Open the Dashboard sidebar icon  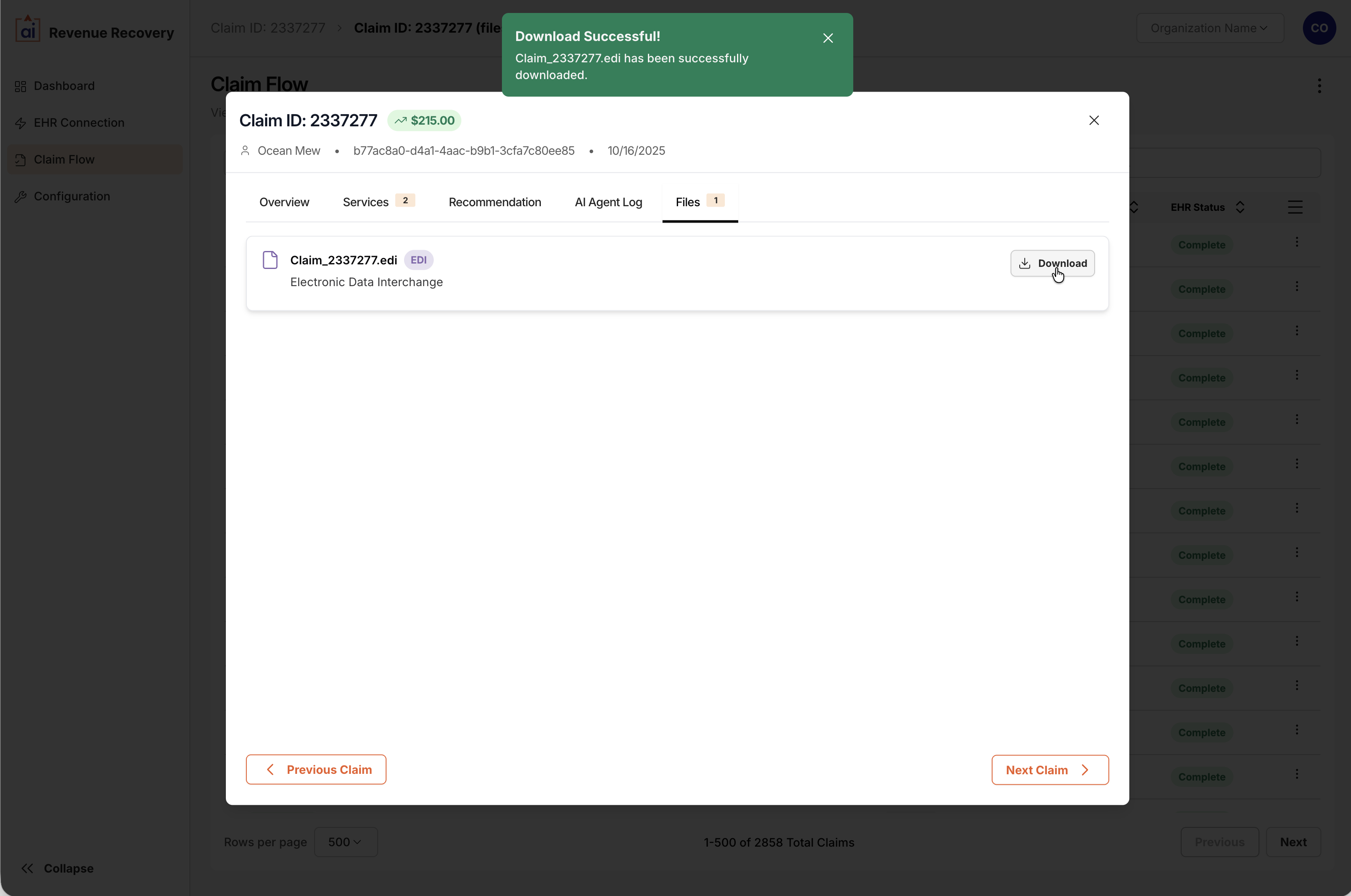tap(20, 86)
